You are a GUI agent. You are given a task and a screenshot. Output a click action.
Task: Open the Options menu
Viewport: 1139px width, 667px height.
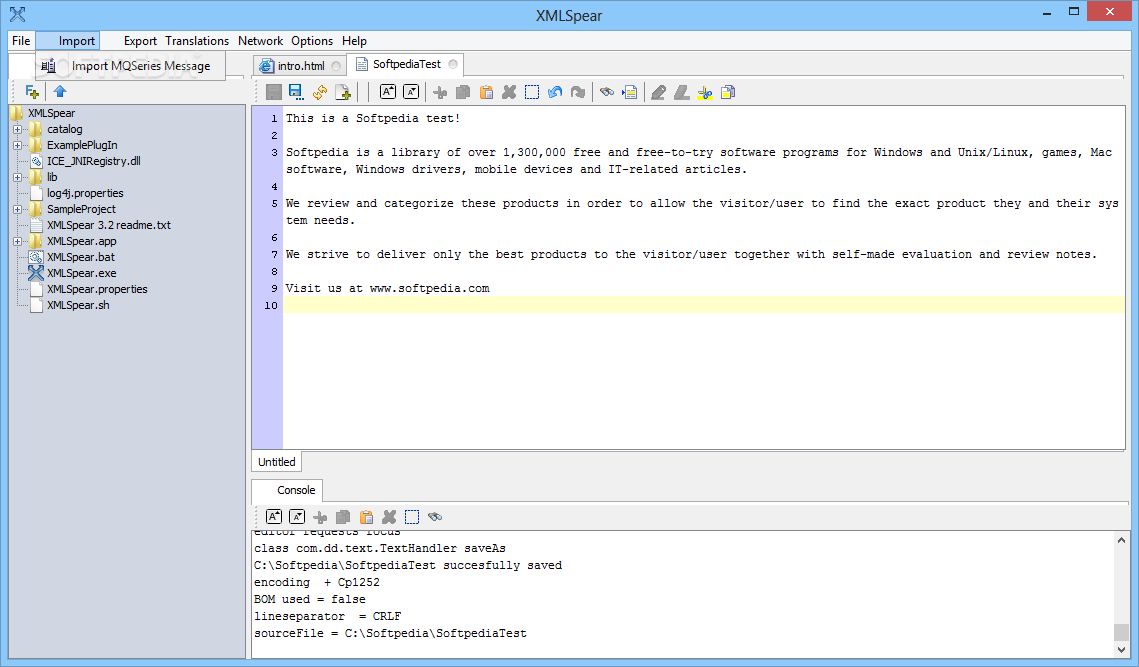tap(312, 41)
